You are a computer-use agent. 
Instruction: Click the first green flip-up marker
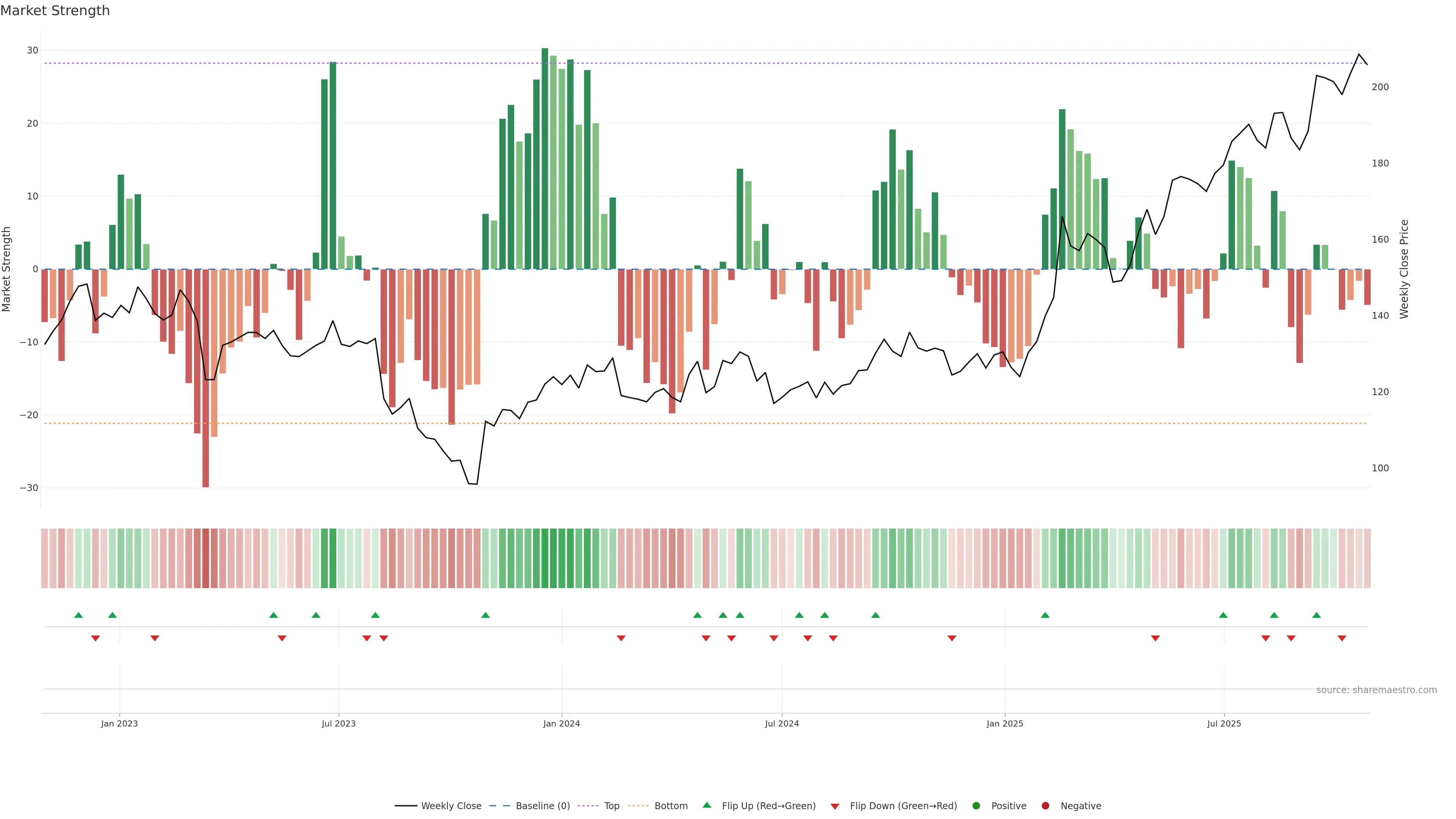(x=78, y=615)
